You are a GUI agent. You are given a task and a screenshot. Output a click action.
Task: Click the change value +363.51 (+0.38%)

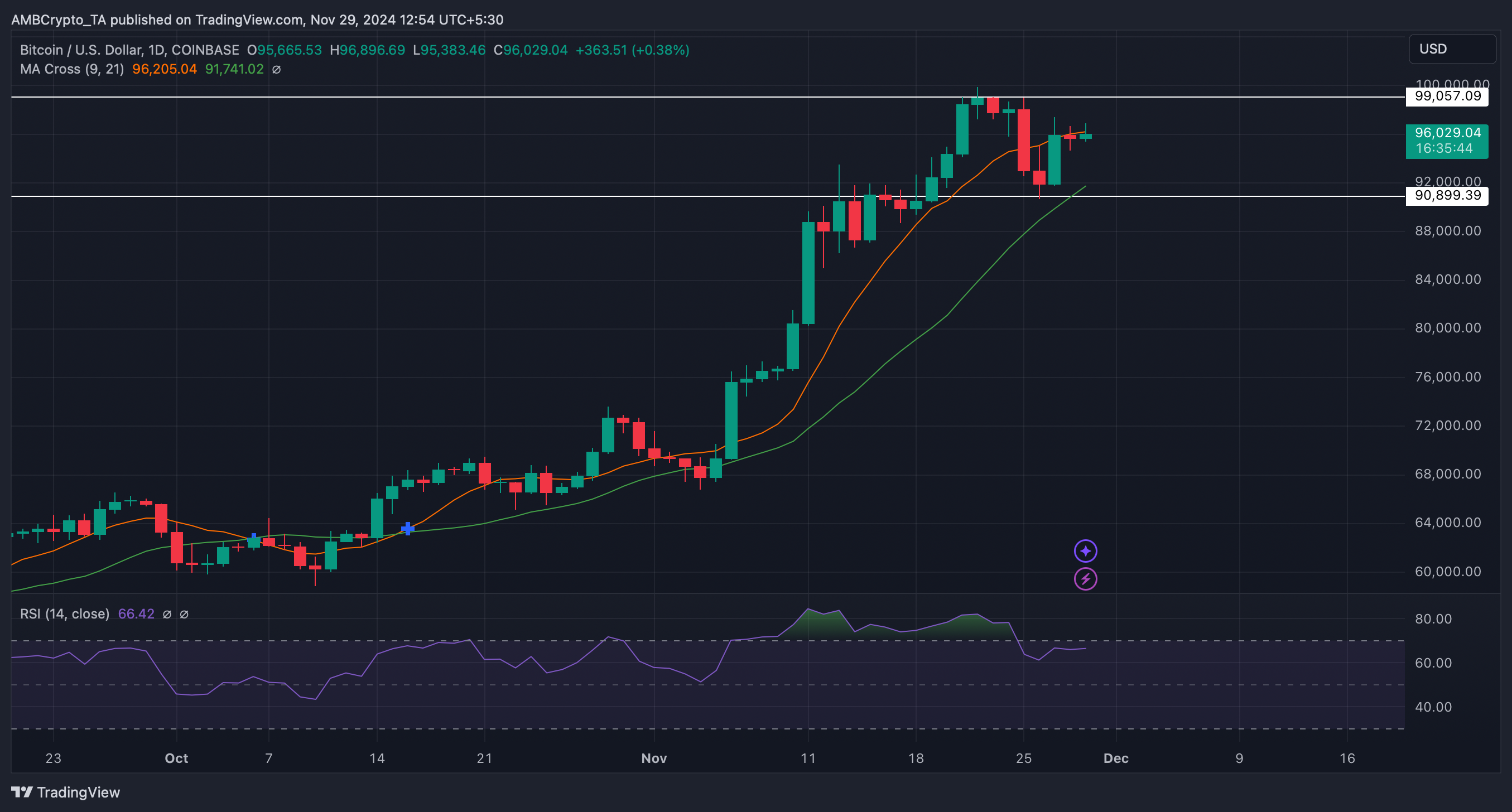632,50
